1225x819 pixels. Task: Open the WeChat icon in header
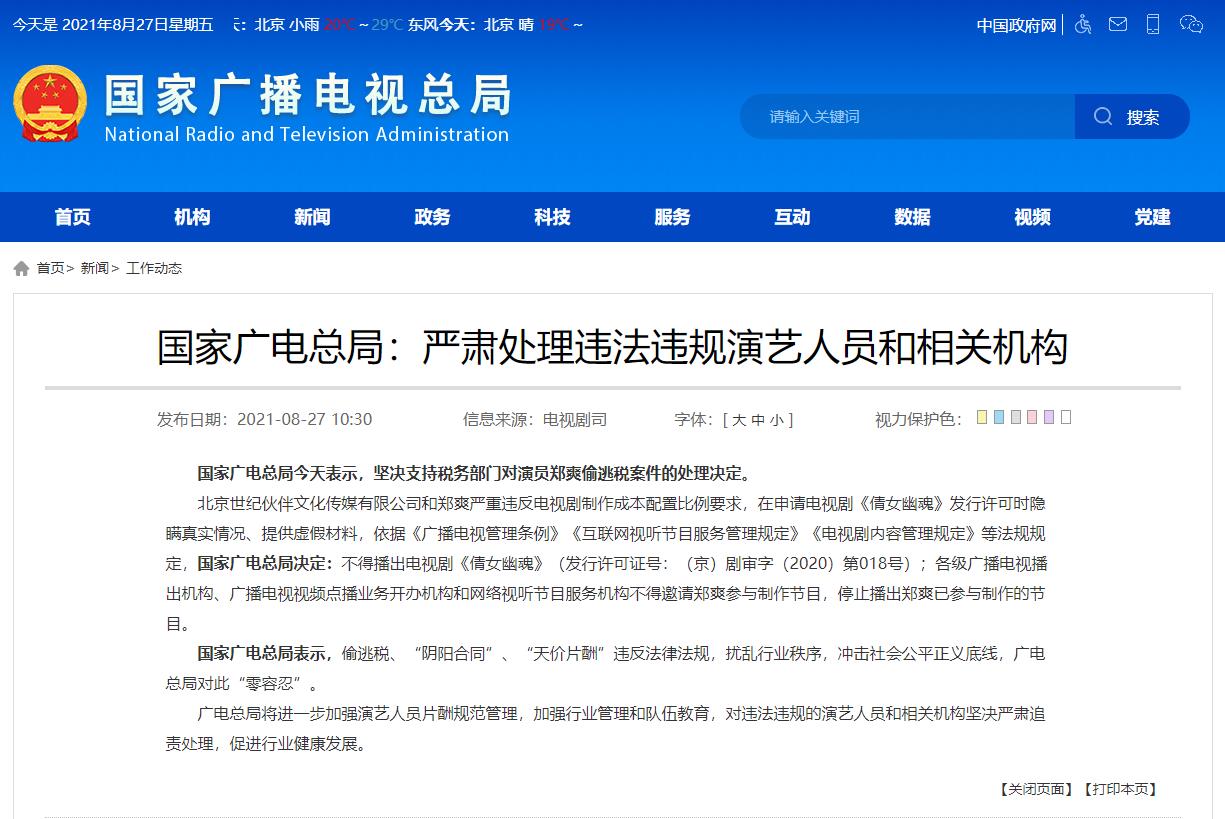pyautogui.click(x=1191, y=24)
